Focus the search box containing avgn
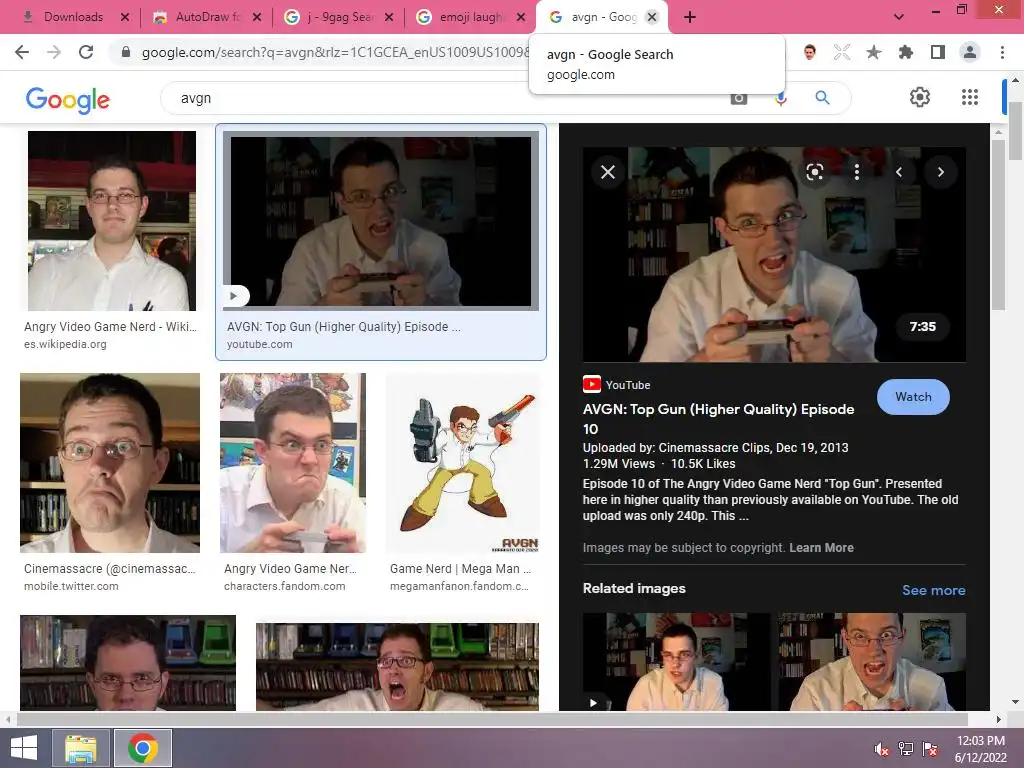 coord(444,98)
